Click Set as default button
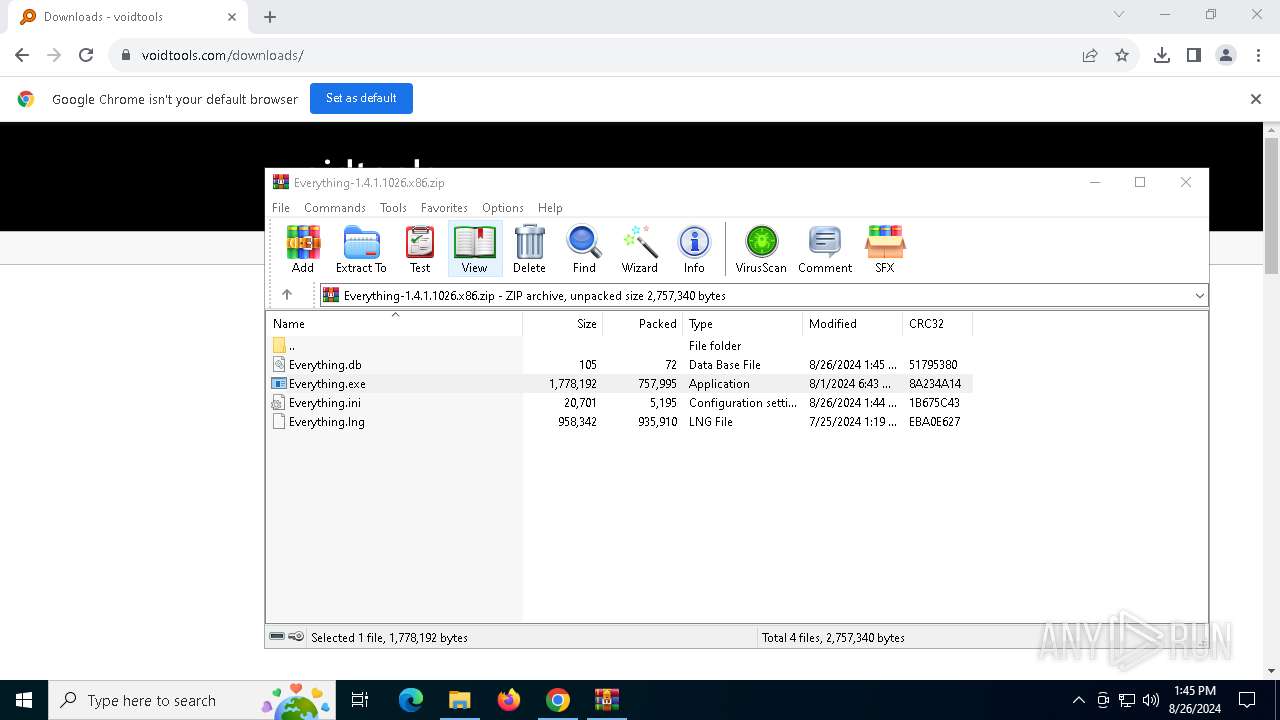The width and height of the screenshot is (1280, 720). (x=361, y=98)
